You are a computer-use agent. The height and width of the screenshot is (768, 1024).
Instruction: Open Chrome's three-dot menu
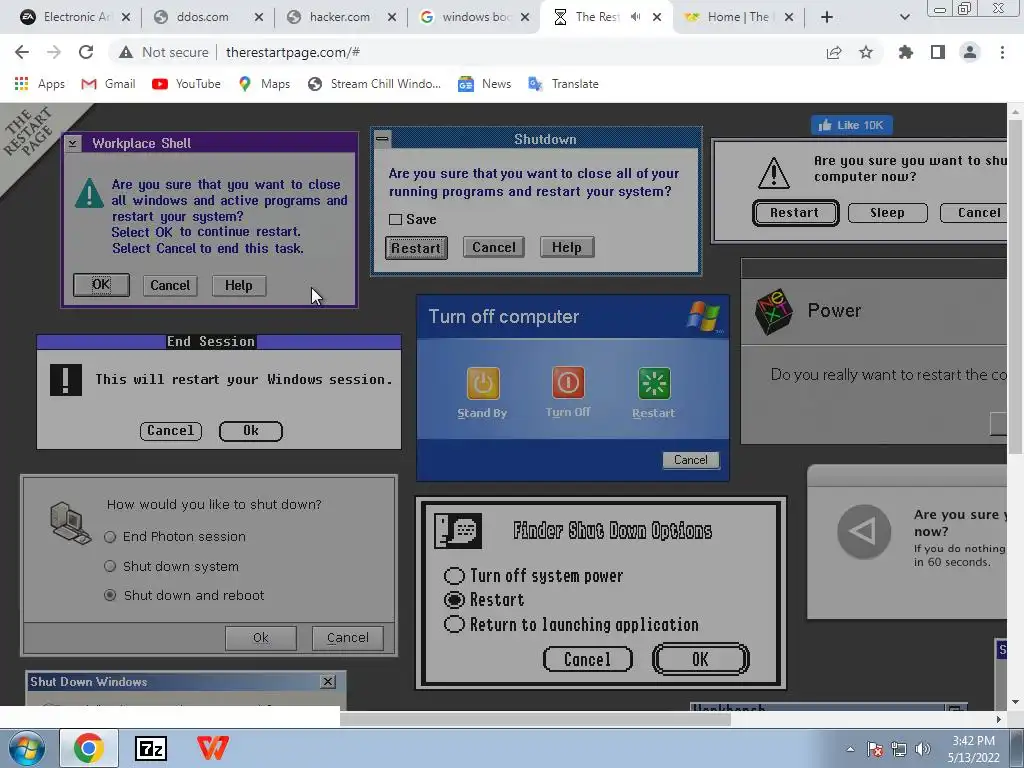point(1002,52)
